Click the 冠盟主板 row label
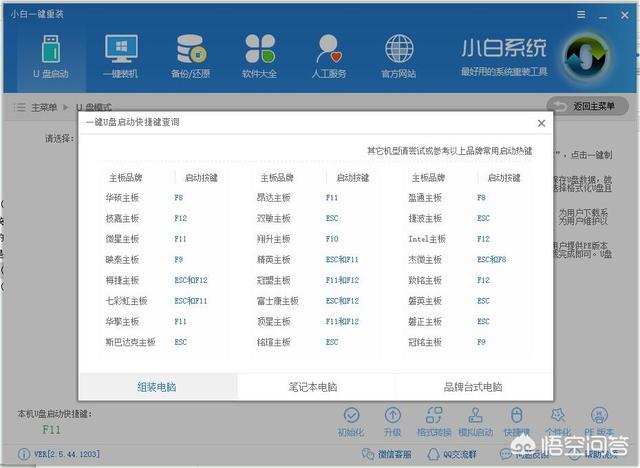640x468 pixels. tap(273, 280)
